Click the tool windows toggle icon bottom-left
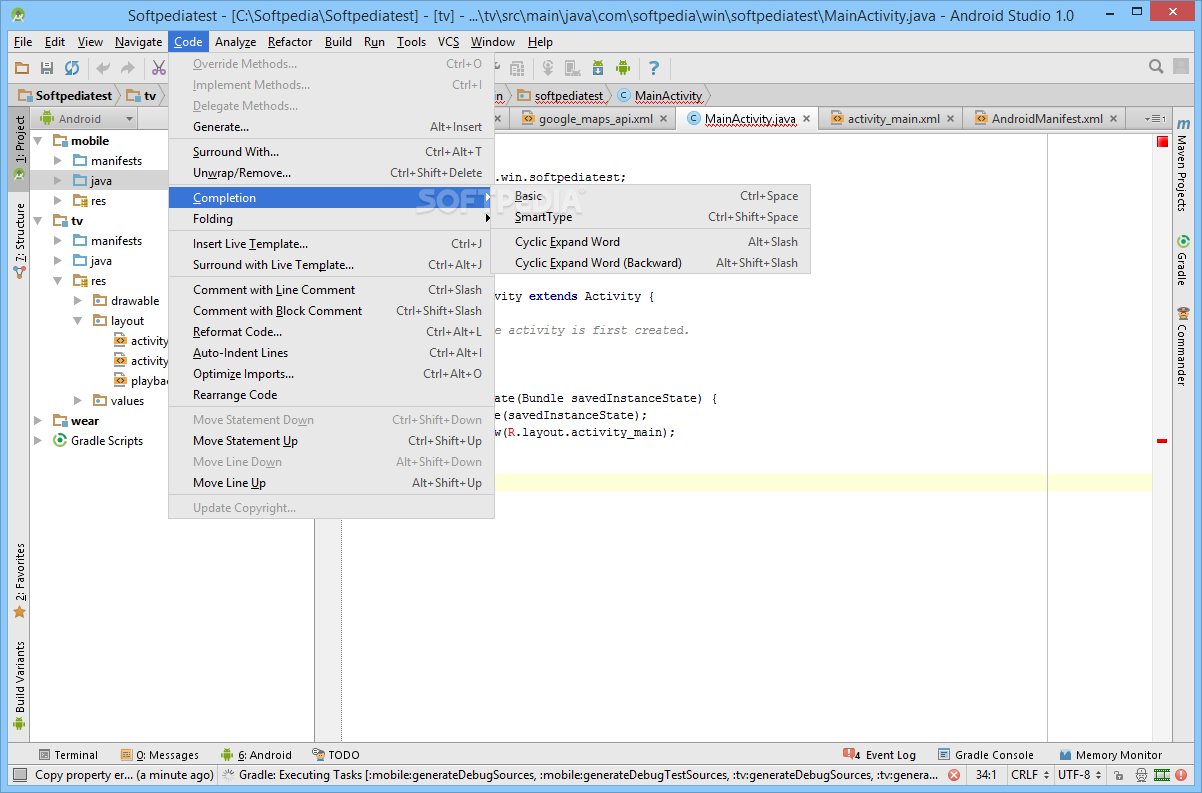The height and width of the screenshot is (793, 1202). [x=19, y=774]
